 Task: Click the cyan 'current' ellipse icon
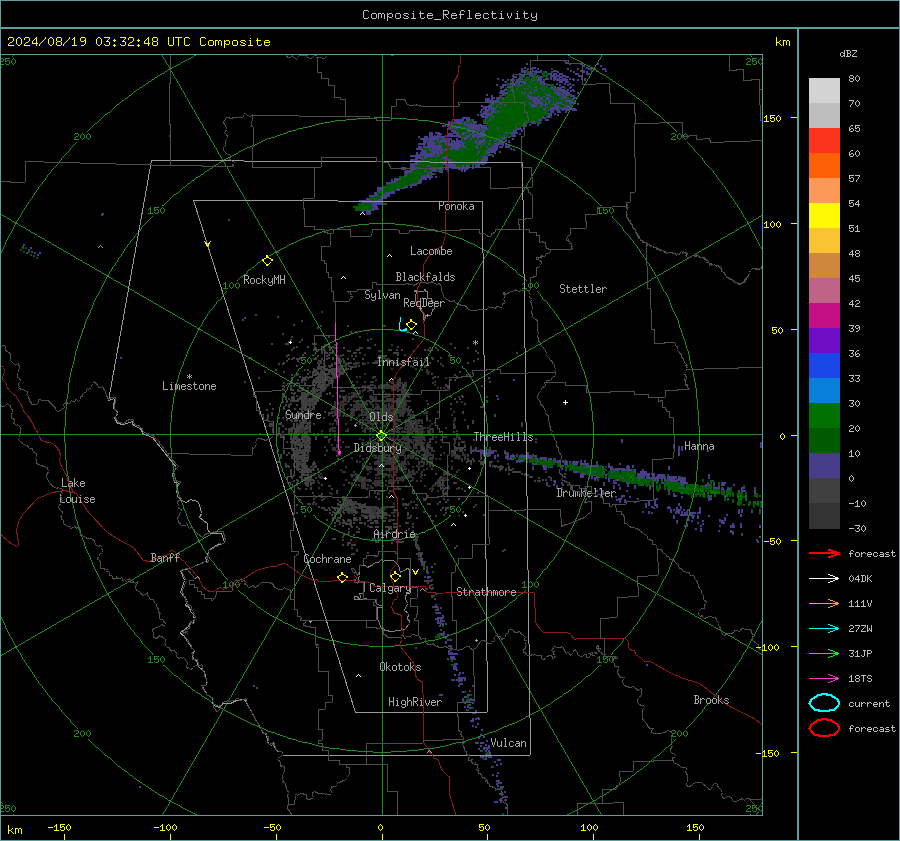[x=824, y=703]
